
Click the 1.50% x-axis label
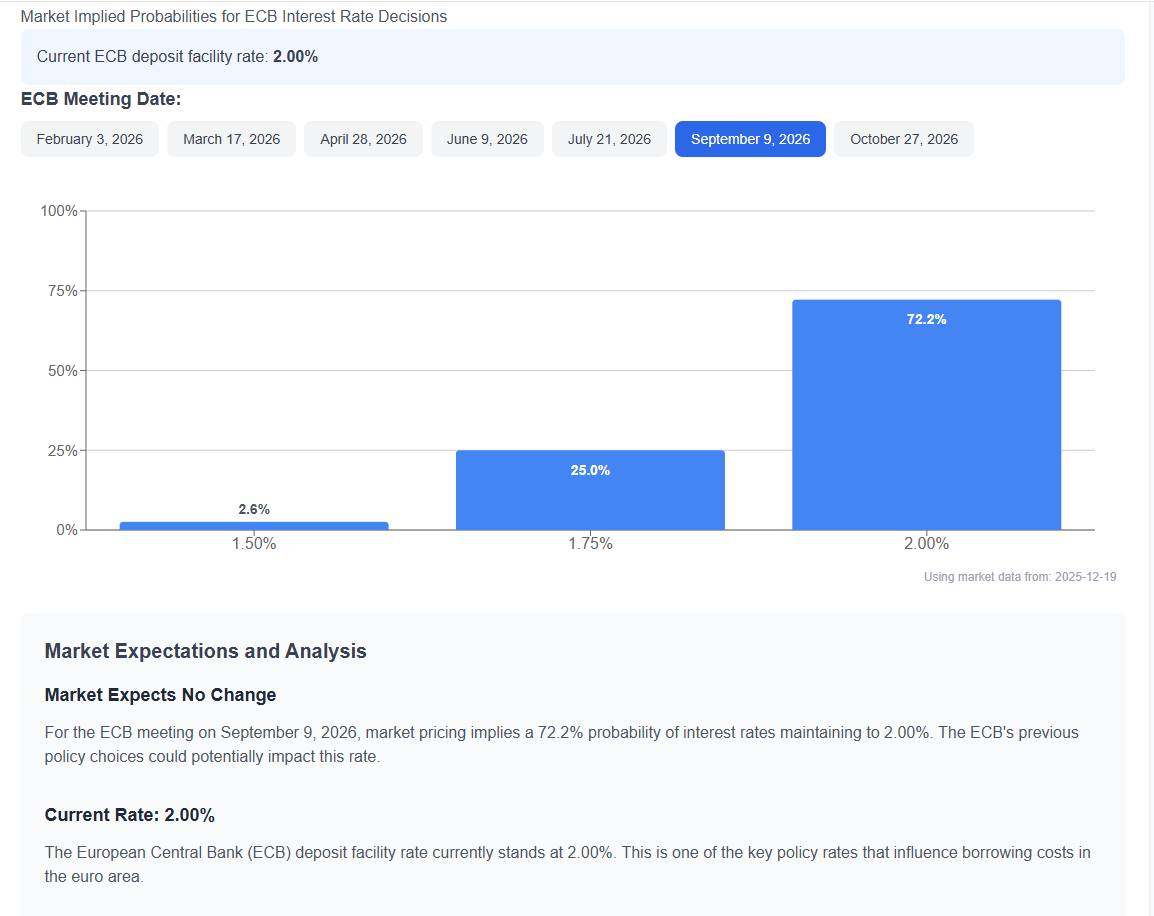click(254, 544)
